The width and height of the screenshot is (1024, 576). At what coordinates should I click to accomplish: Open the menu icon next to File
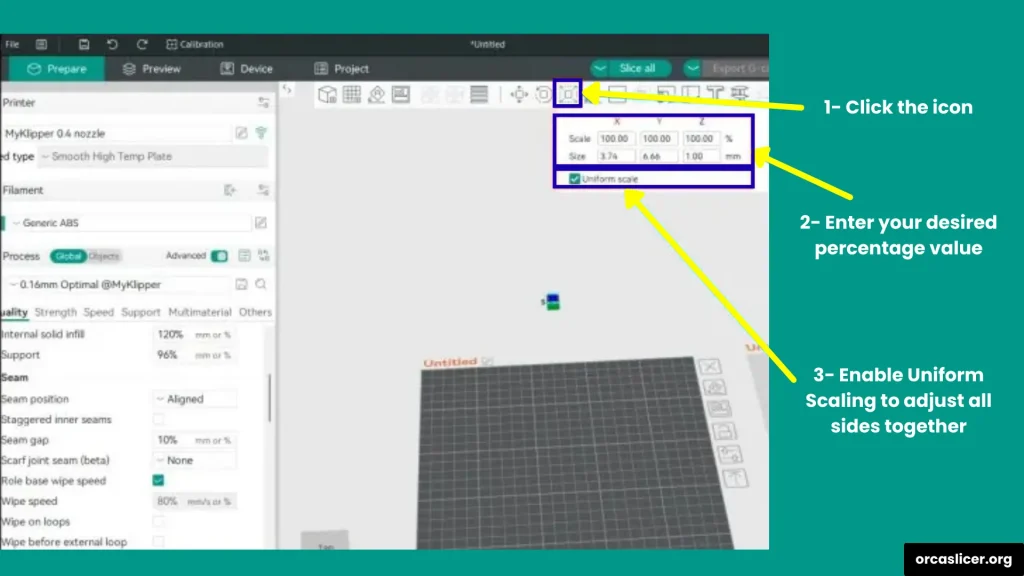41,44
